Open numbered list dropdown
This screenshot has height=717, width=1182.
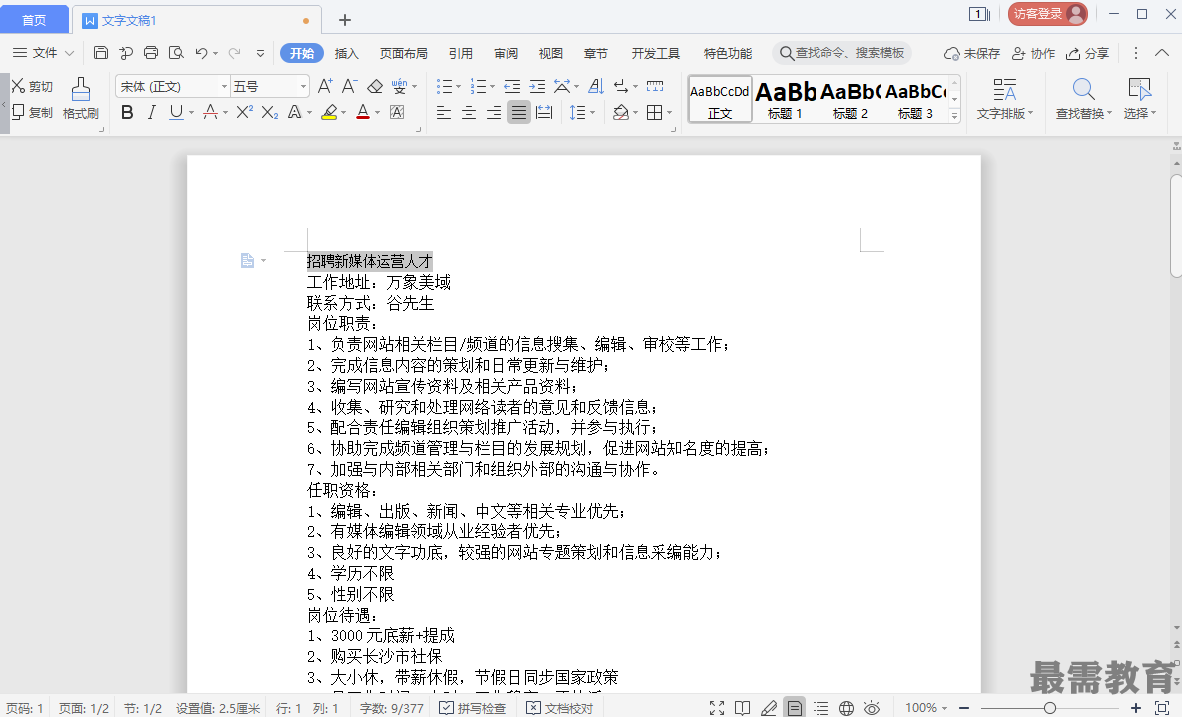click(x=491, y=86)
